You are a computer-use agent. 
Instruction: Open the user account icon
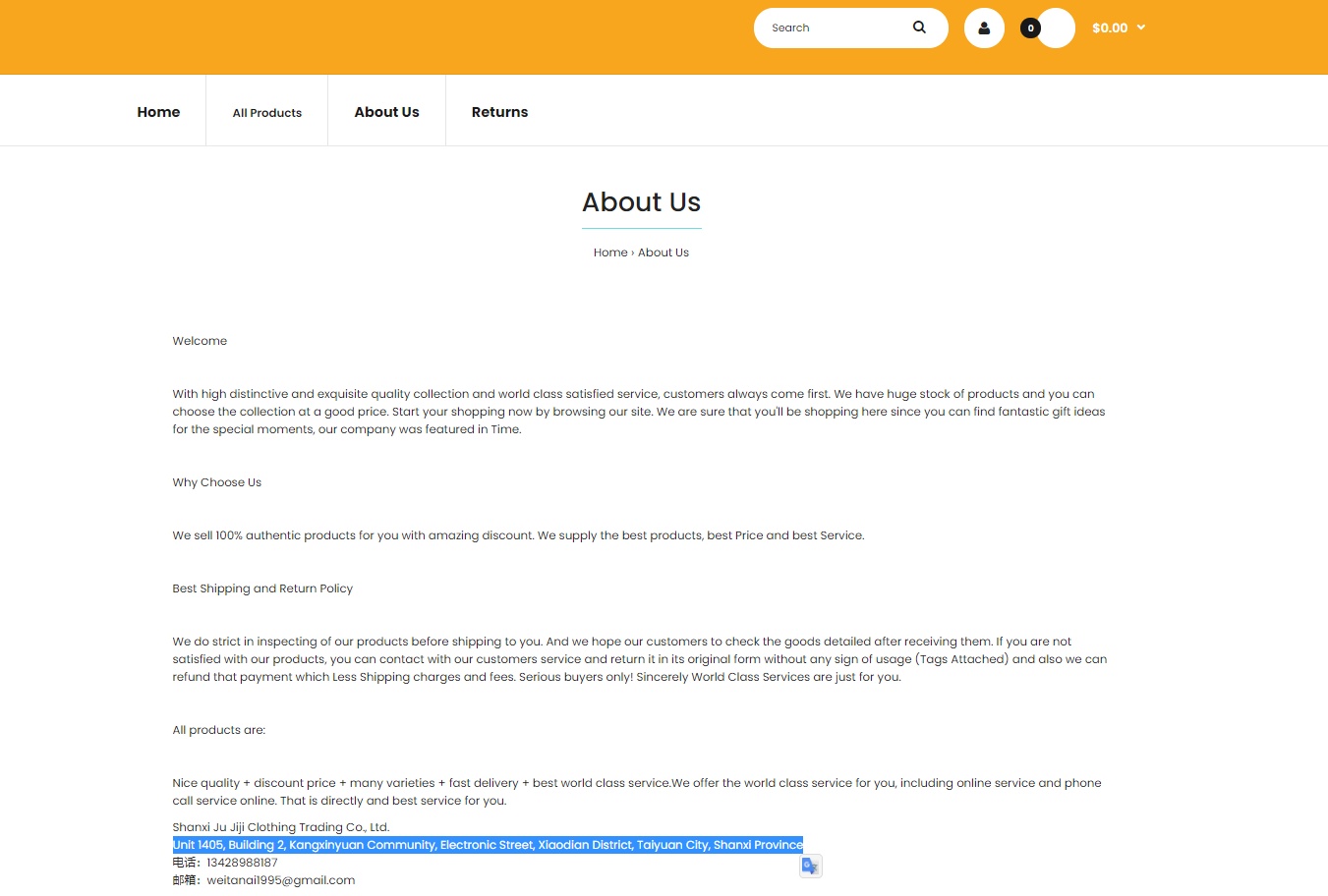(x=984, y=28)
